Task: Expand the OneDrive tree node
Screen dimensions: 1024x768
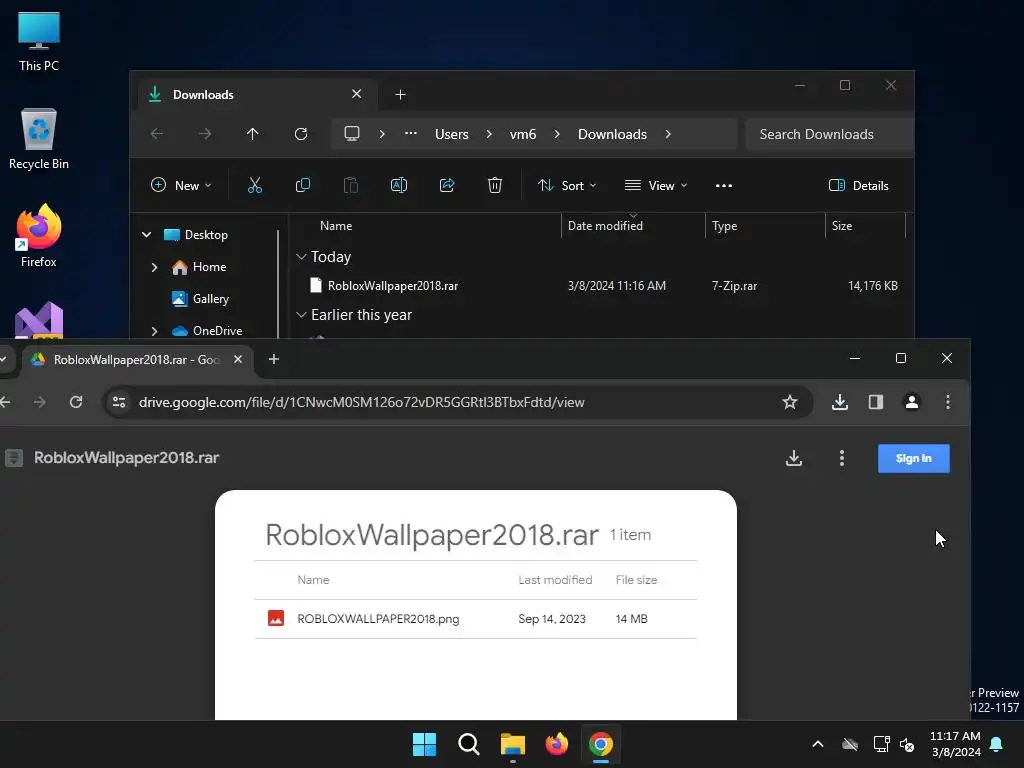Action: [154, 331]
